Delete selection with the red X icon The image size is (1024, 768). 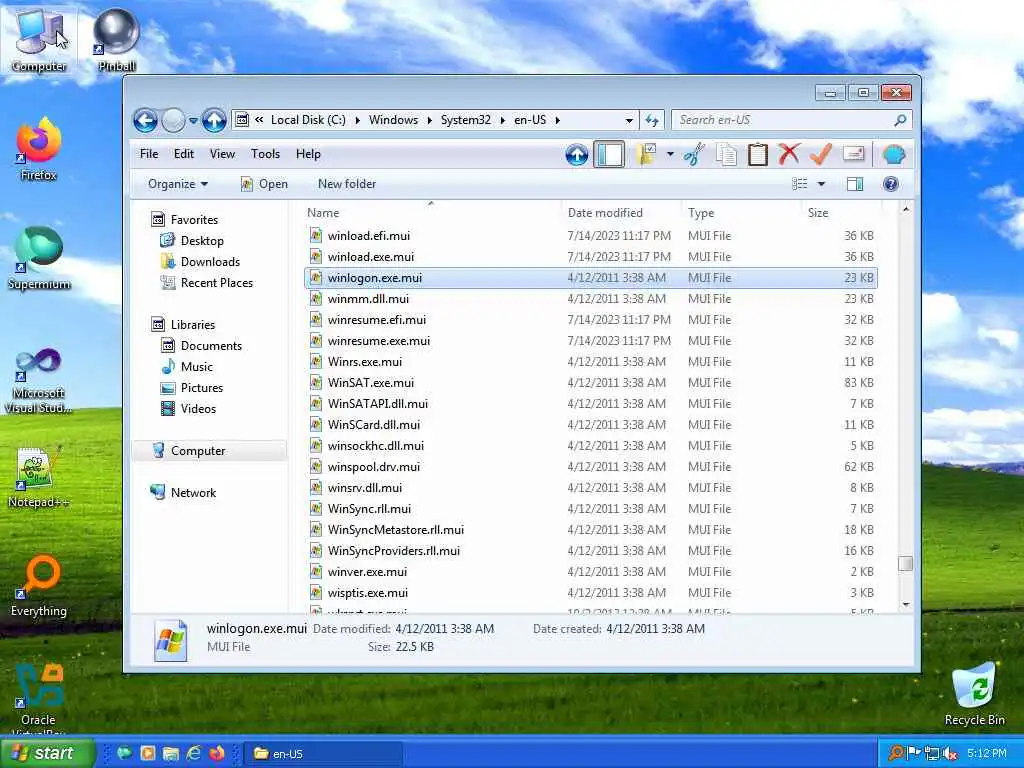[789, 154]
